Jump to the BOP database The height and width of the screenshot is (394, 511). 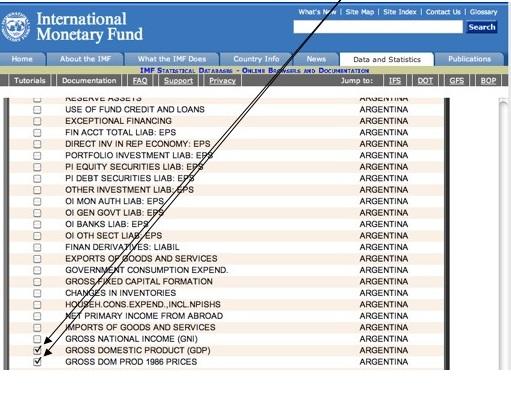(x=488, y=81)
